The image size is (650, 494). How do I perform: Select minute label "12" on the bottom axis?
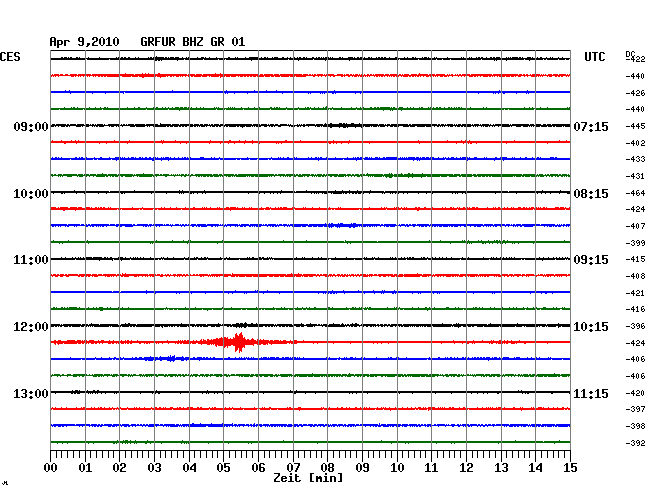[x=466, y=468]
